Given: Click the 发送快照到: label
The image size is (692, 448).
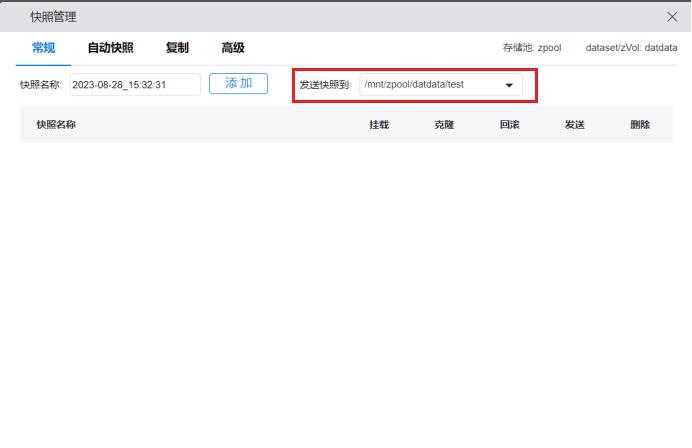Looking at the screenshot, I should 325,86.
